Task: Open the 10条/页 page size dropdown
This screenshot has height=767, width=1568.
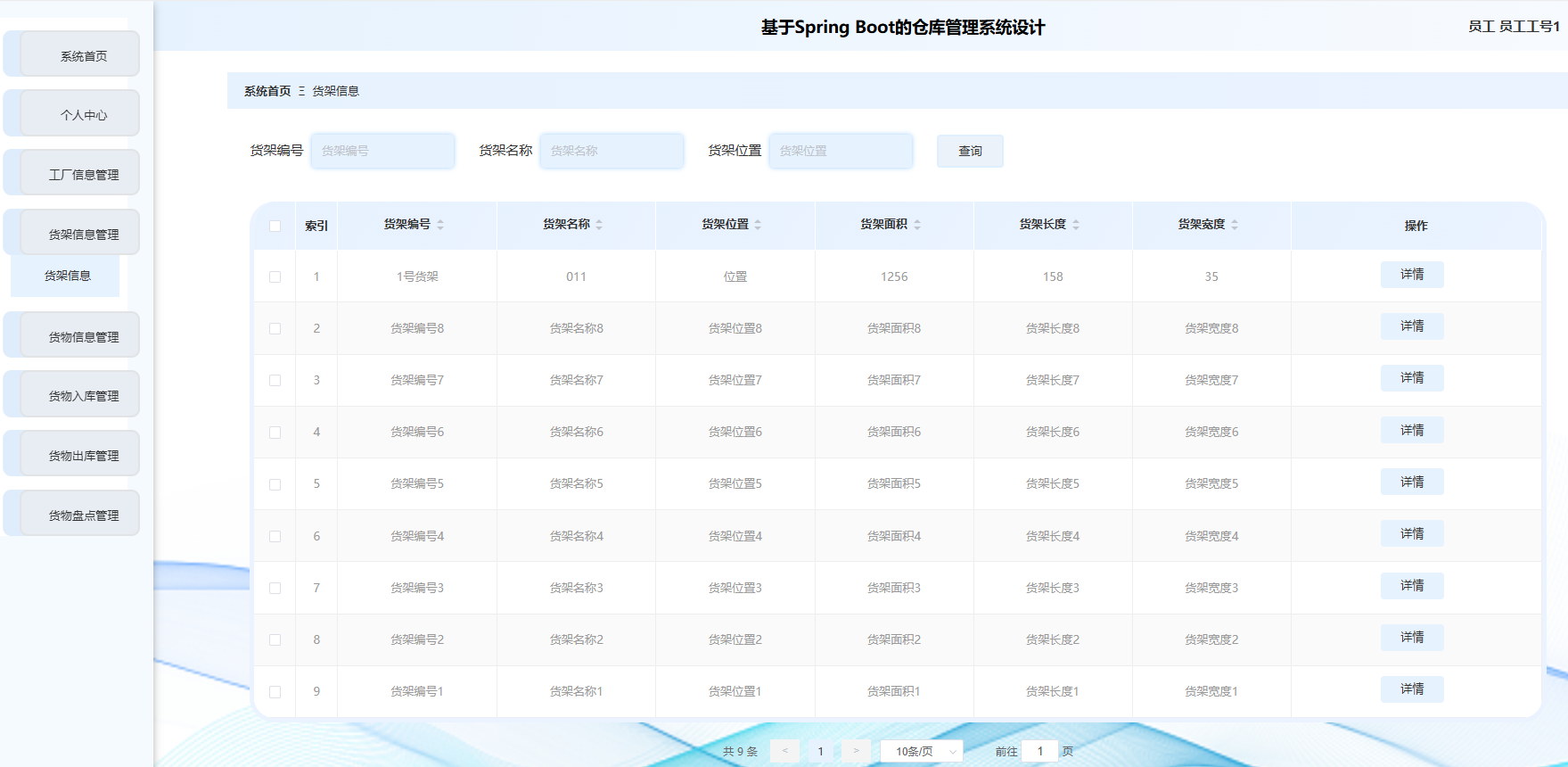Action: tap(922, 751)
